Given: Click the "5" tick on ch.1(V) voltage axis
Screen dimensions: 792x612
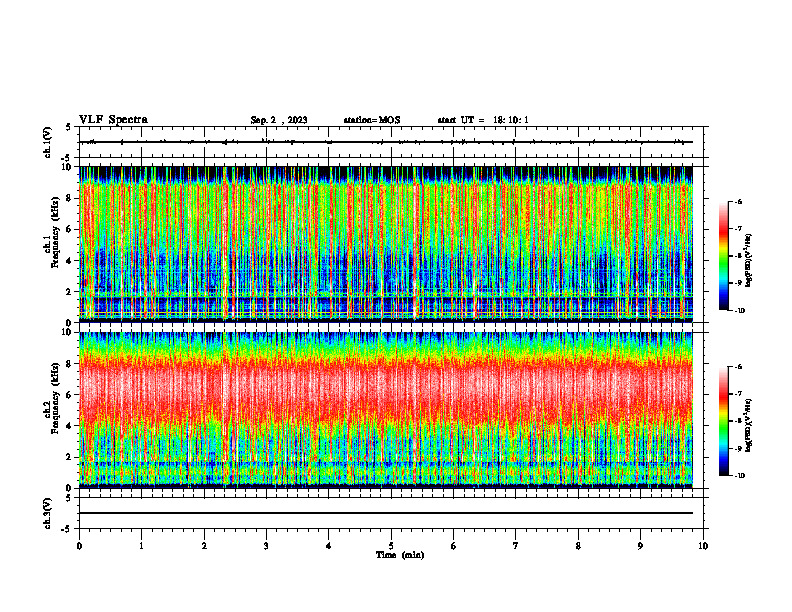Looking at the screenshot, I should coord(70,127).
